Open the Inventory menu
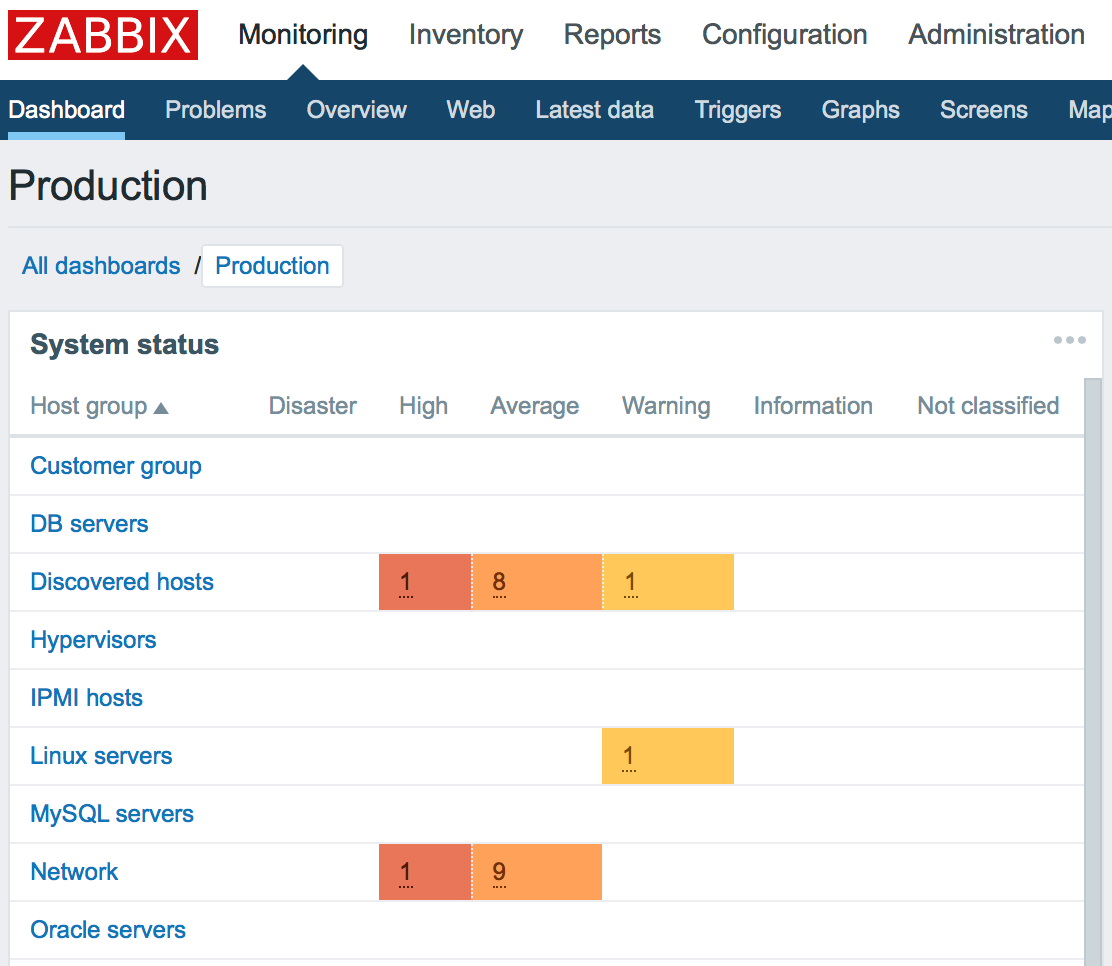The width and height of the screenshot is (1112, 966). [x=465, y=35]
